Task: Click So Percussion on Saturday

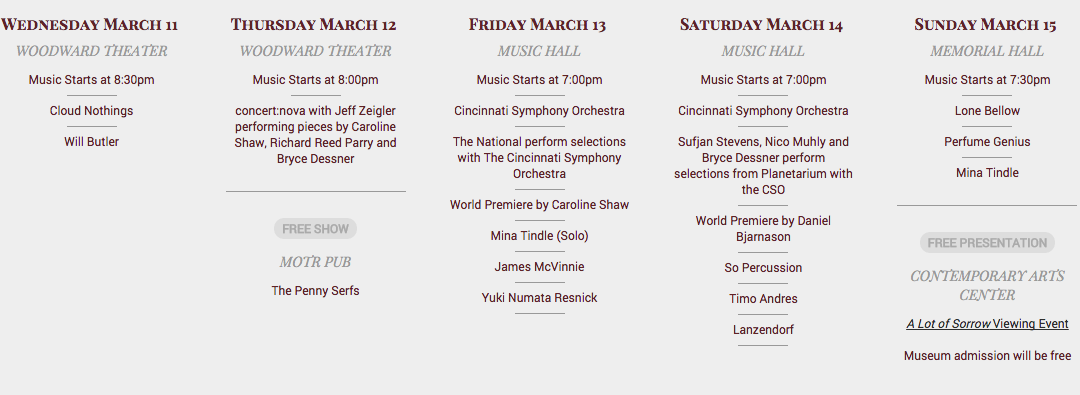Action: coord(763,267)
